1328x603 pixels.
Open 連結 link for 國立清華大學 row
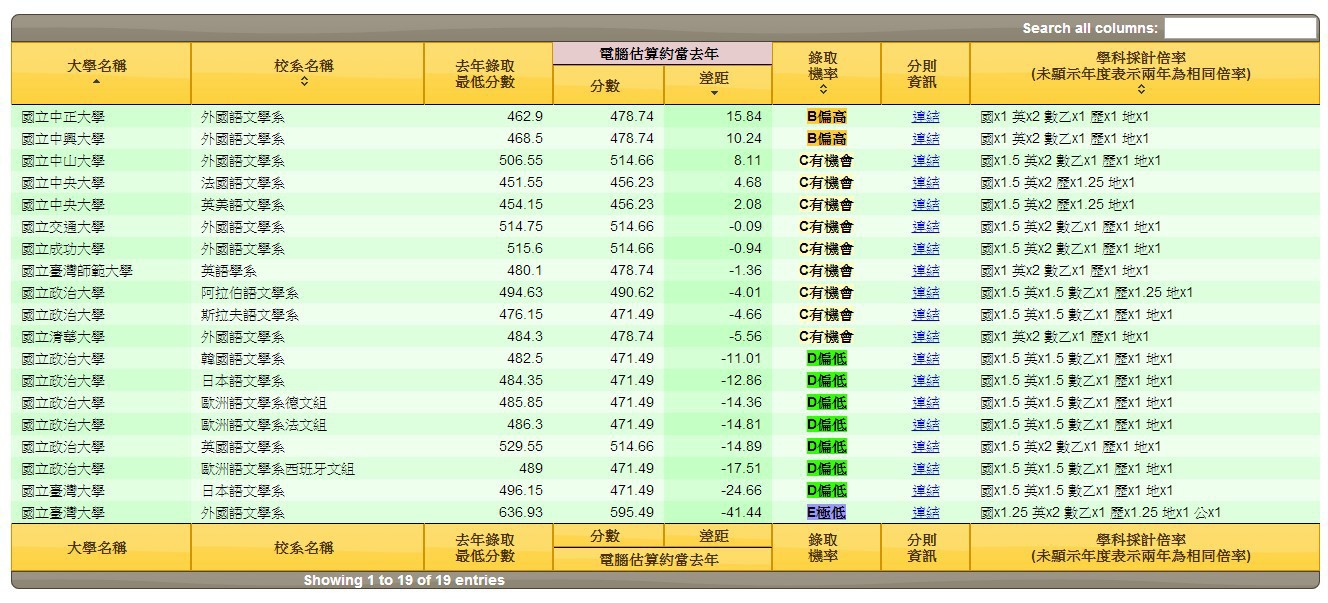pos(925,336)
